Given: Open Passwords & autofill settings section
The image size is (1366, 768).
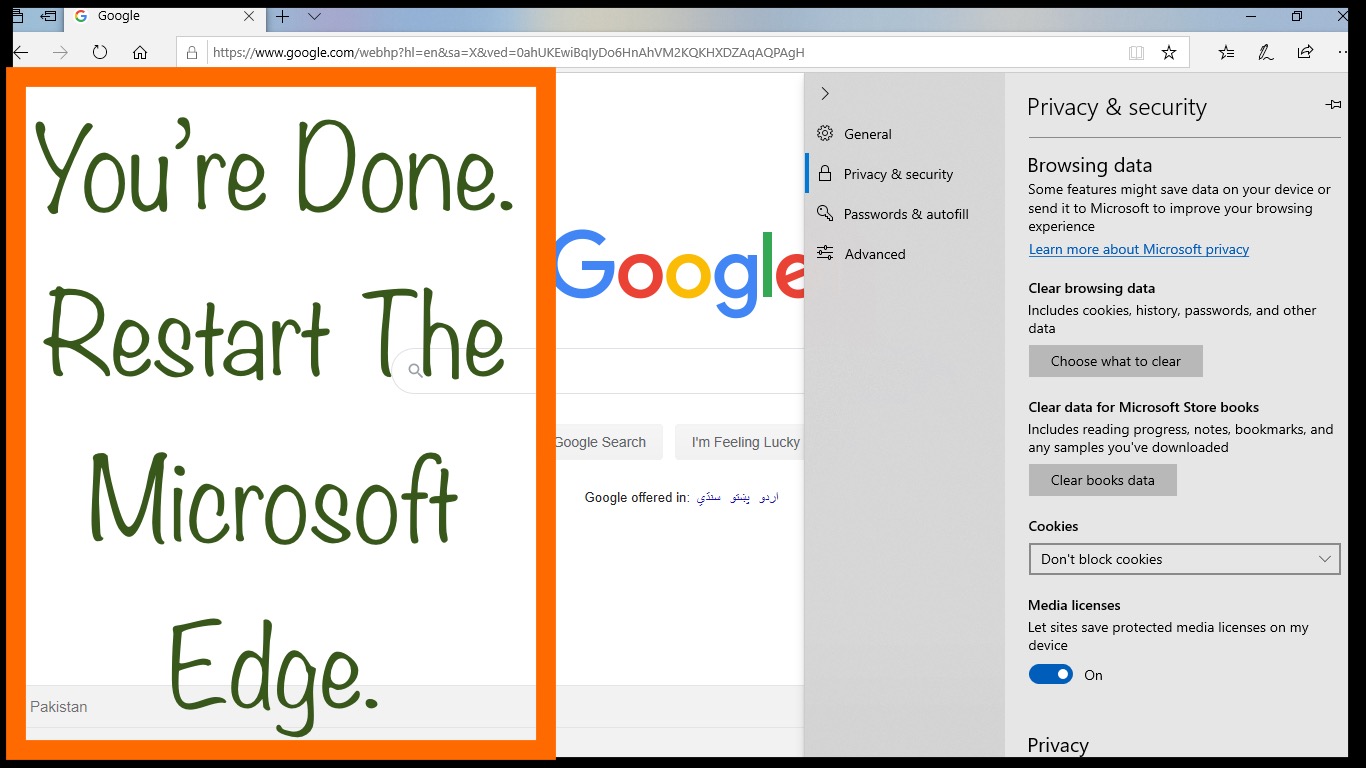Looking at the screenshot, I should (904, 214).
